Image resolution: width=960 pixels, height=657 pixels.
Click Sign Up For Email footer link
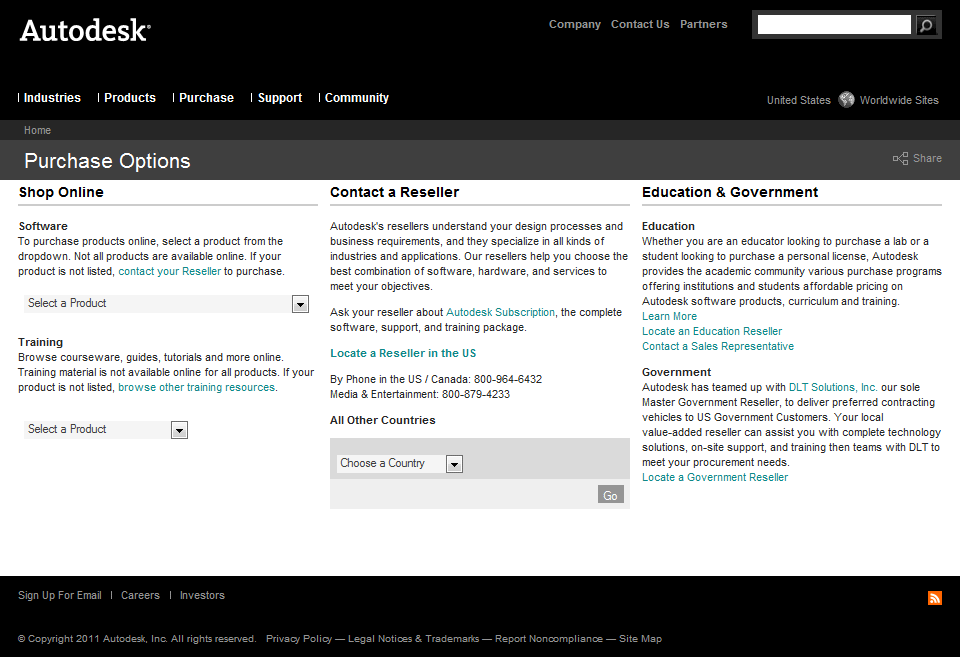pyautogui.click(x=60, y=595)
